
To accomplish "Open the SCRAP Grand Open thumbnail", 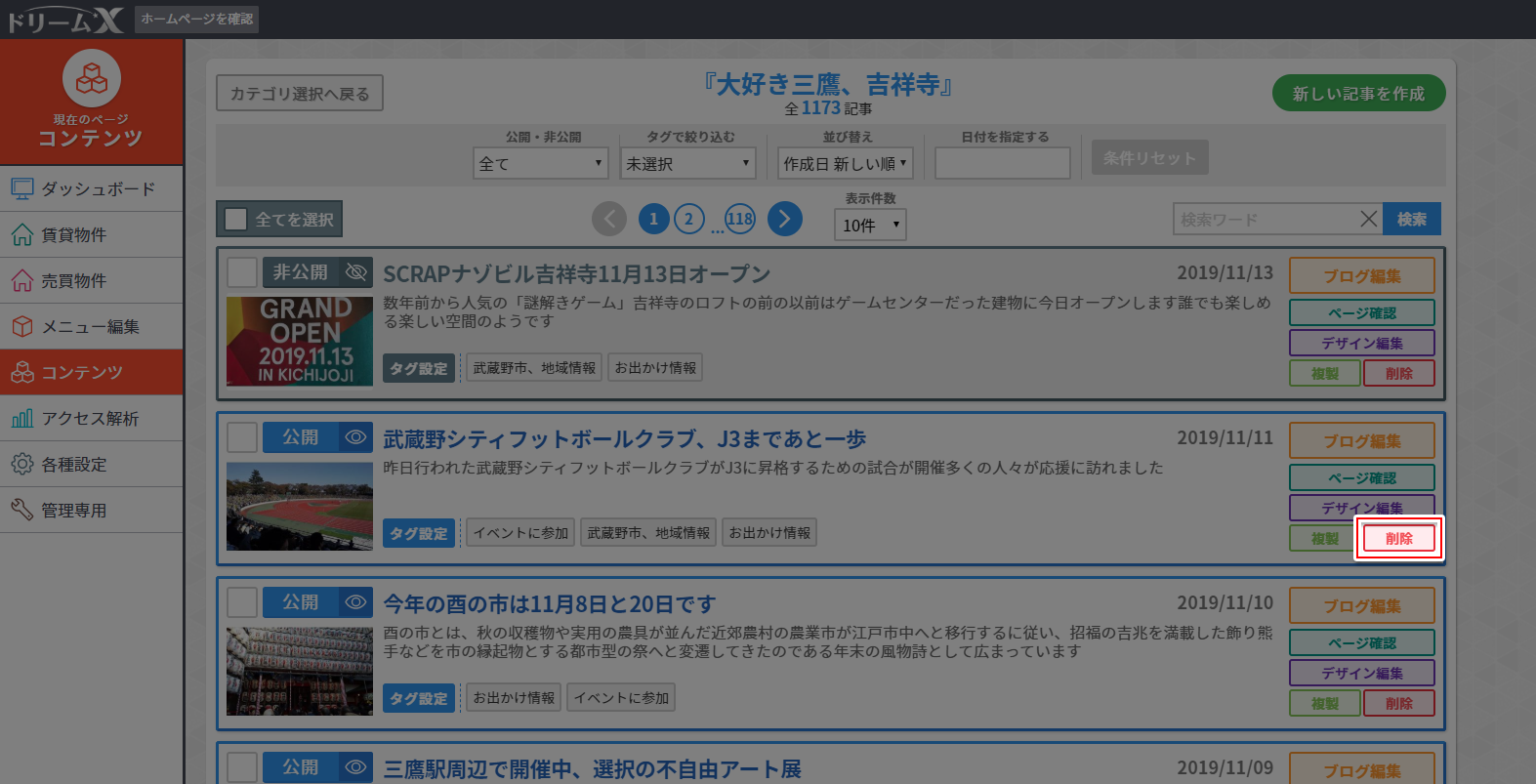I will click(300, 341).
